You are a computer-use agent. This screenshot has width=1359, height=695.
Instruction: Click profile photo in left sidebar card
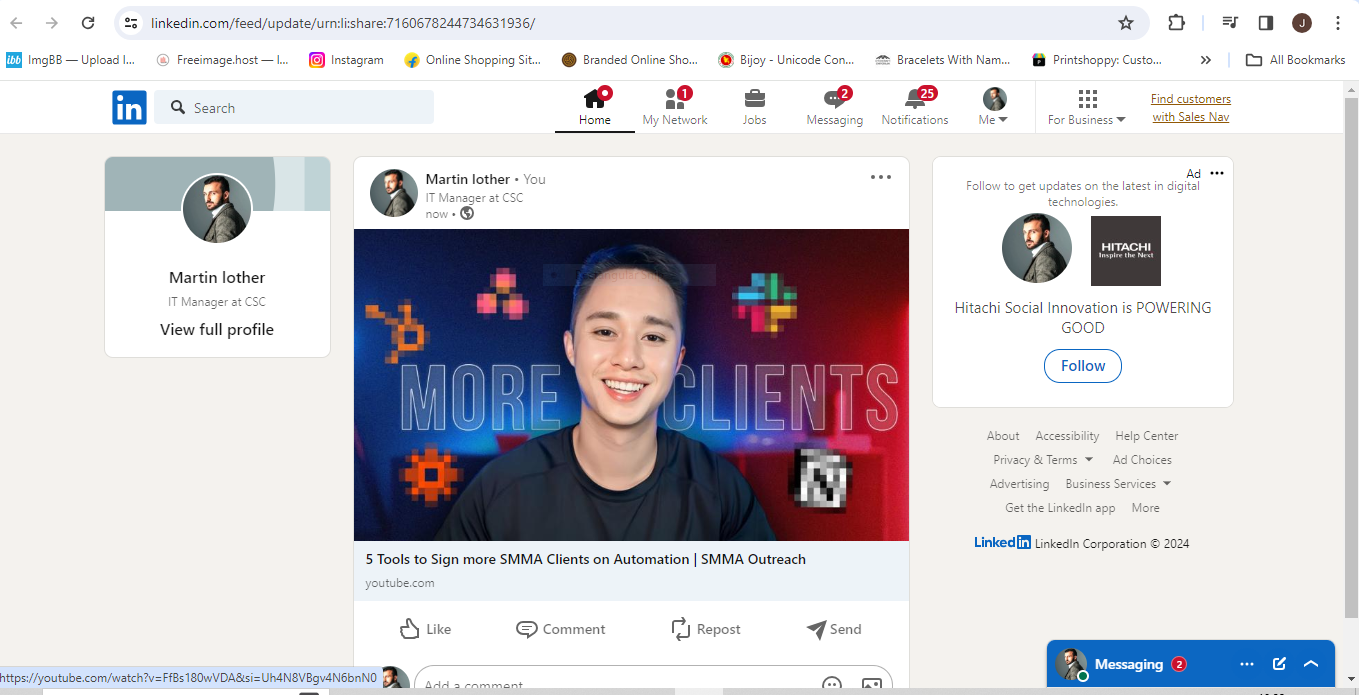coord(217,209)
